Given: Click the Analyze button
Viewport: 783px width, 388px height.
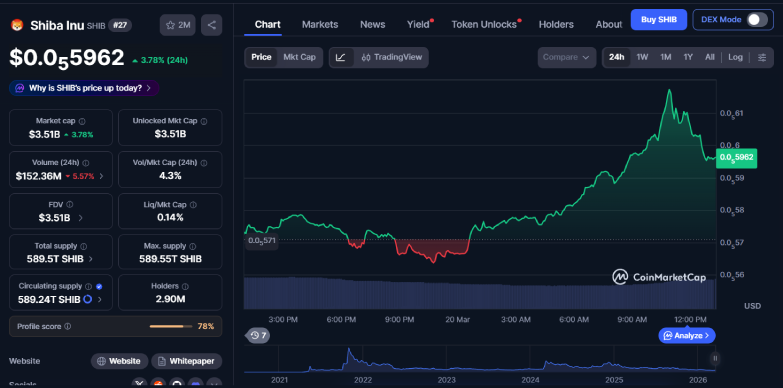Looking at the screenshot, I should [687, 336].
